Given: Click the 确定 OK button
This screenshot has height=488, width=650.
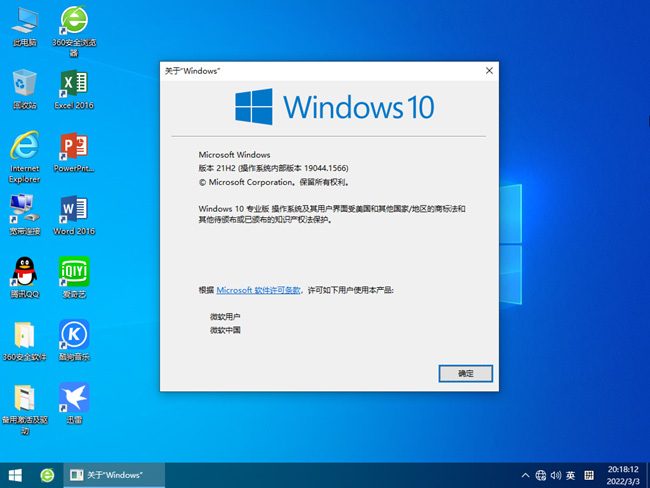Looking at the screenshot, I should coord(466,374).
